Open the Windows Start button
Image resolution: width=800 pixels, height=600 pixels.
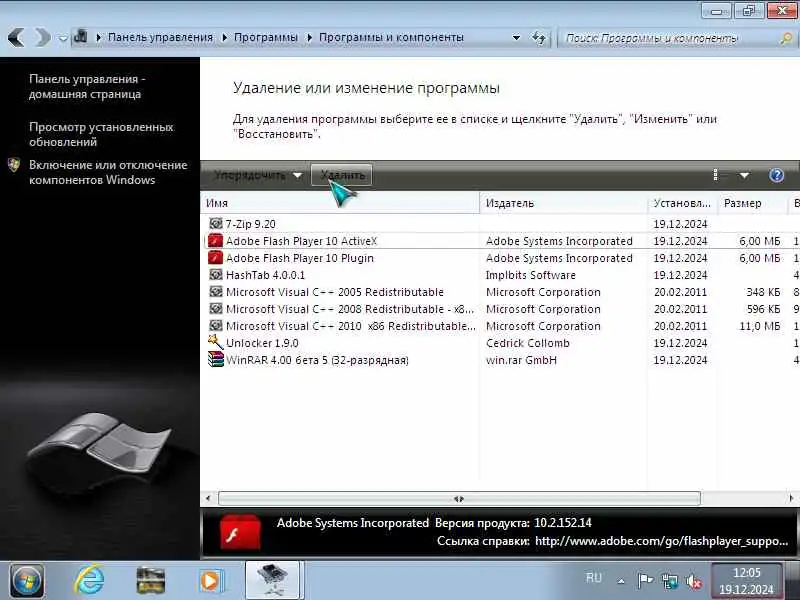click(x=27, y=581)
